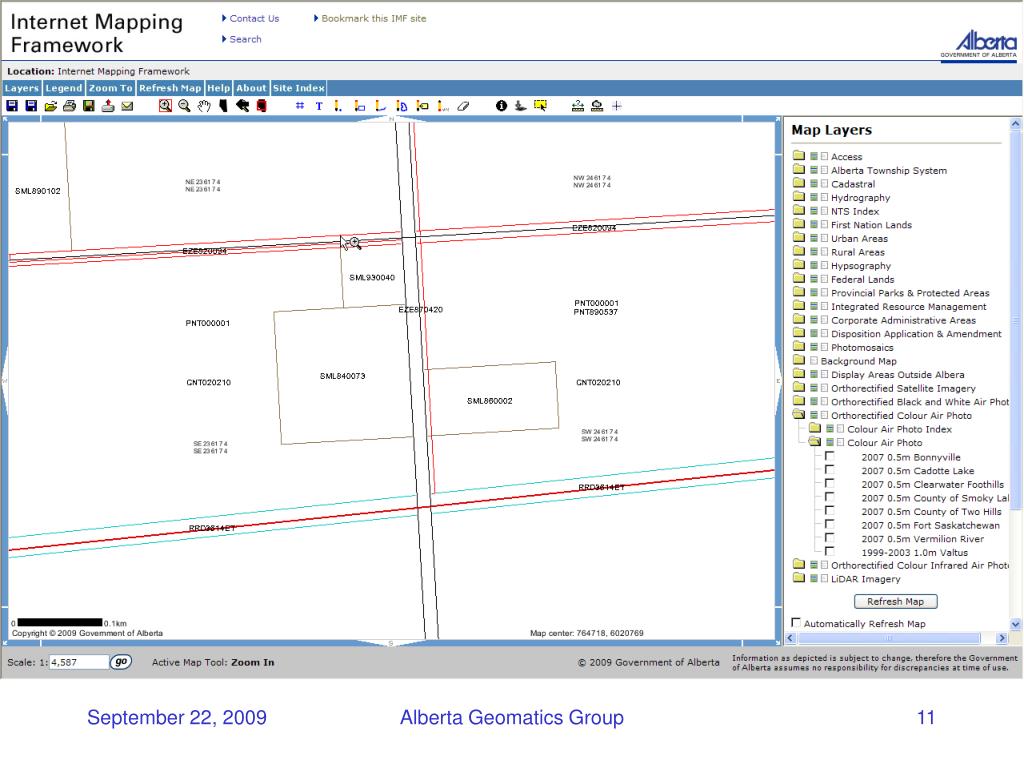Screen dimensions: 1024x768
Task: Click the Refresh Map button below layers
Action: click(895, 601)
